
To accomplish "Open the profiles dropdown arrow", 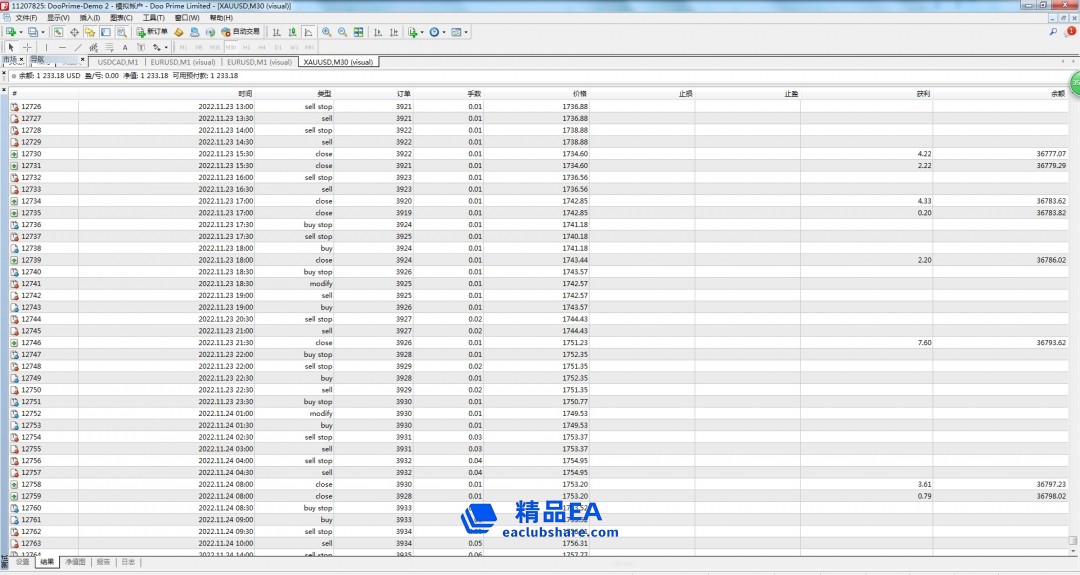I will [43, 32].
